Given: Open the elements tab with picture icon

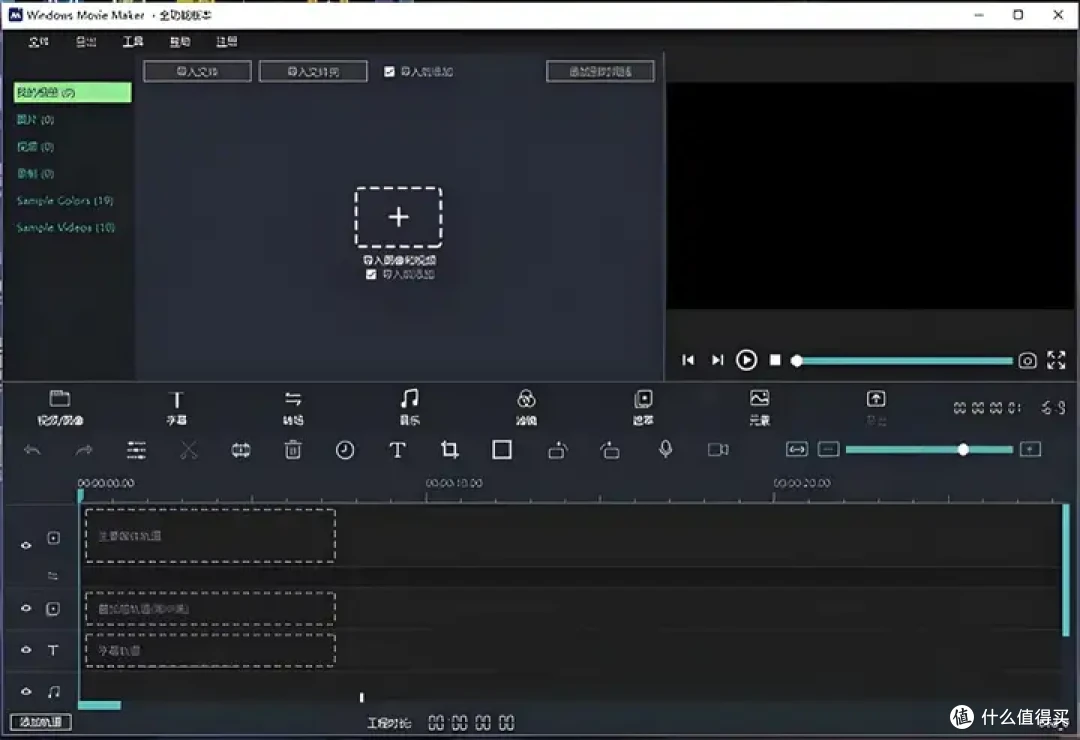Looking at the screenshot, I should tap(759, 407).
